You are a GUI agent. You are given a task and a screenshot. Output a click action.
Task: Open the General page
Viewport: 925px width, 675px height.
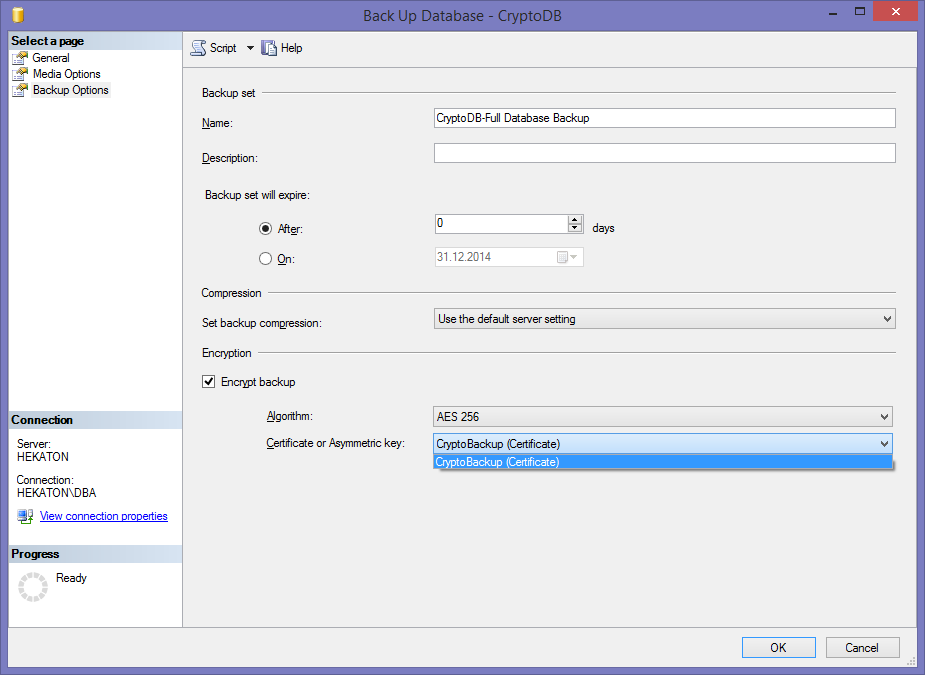51,58
